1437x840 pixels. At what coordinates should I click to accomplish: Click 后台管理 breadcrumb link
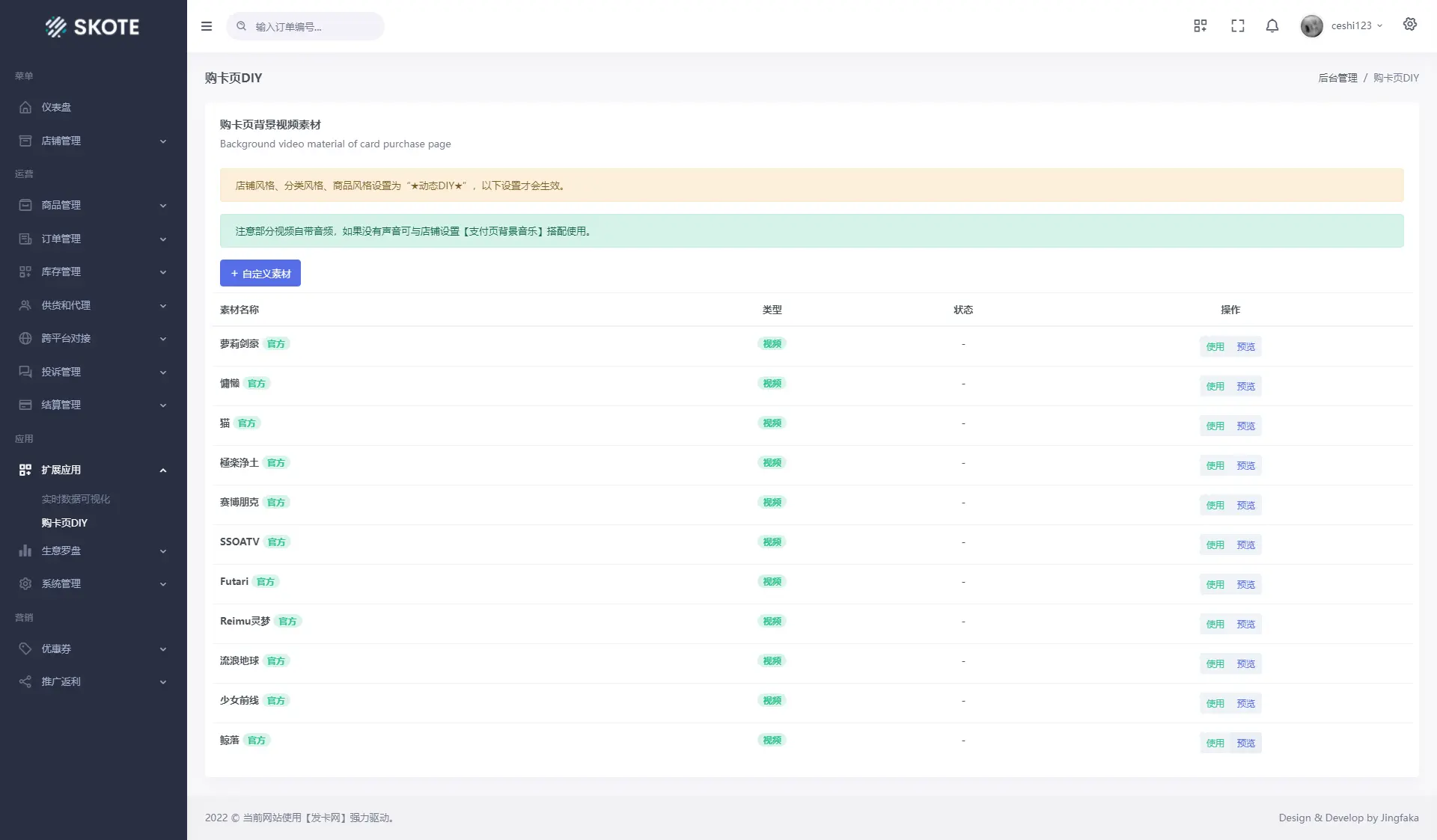click(x=1337, y=78)
